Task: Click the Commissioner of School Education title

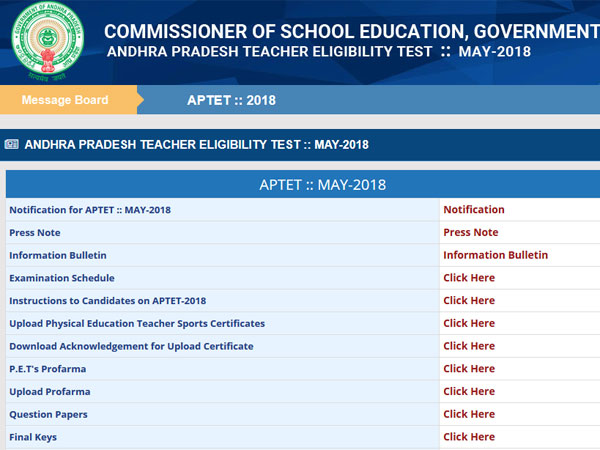Action: pos(350,32)
